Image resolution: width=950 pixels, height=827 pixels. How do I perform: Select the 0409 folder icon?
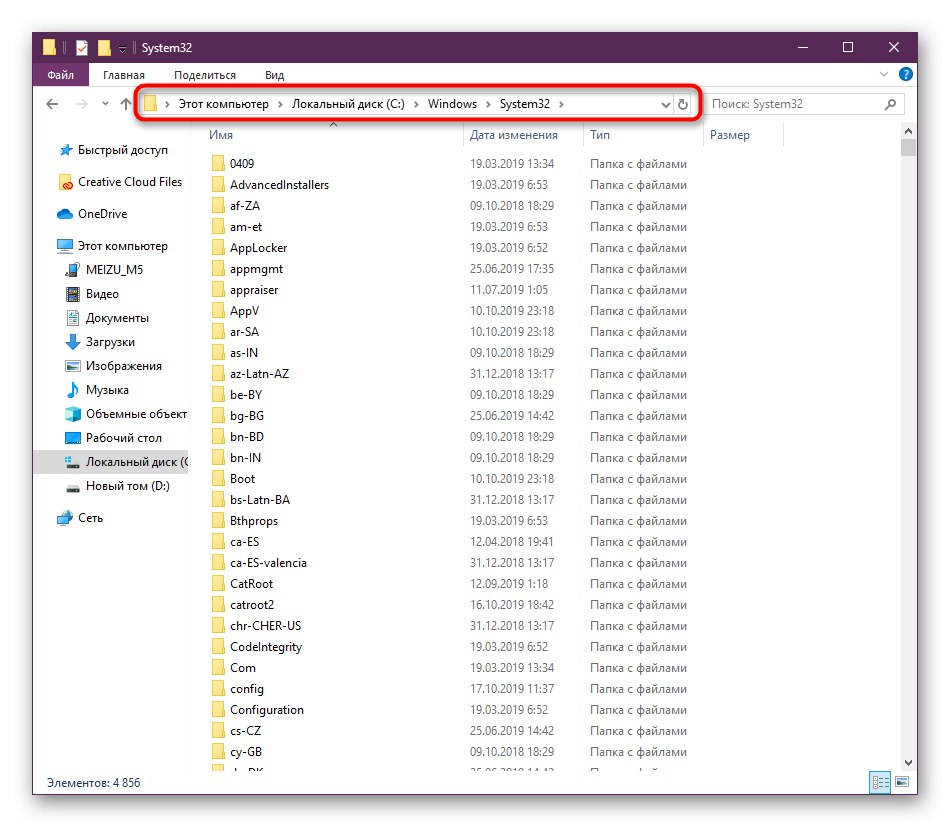(218, 164)
